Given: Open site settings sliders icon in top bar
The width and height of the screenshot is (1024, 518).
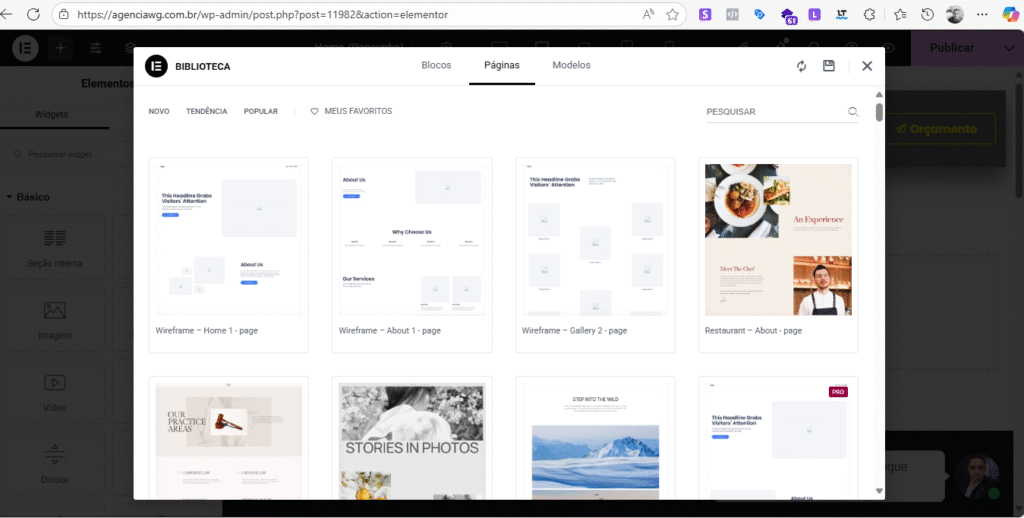Looking at the screenshot, I should pos(95,48).
